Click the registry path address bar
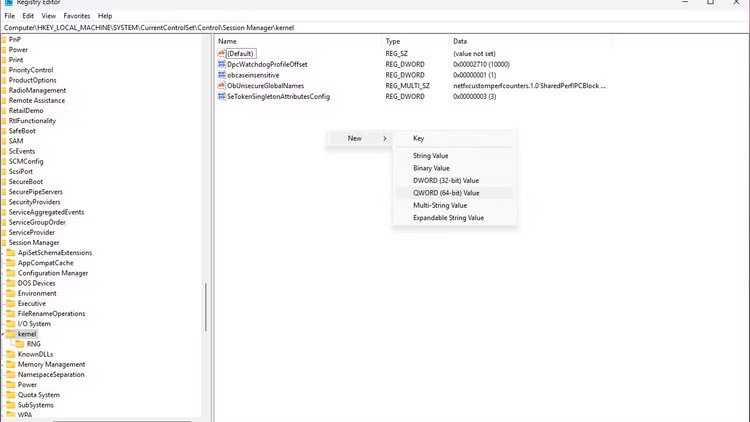The width and height of the screenshot is (750, 422). click(375, 28)
